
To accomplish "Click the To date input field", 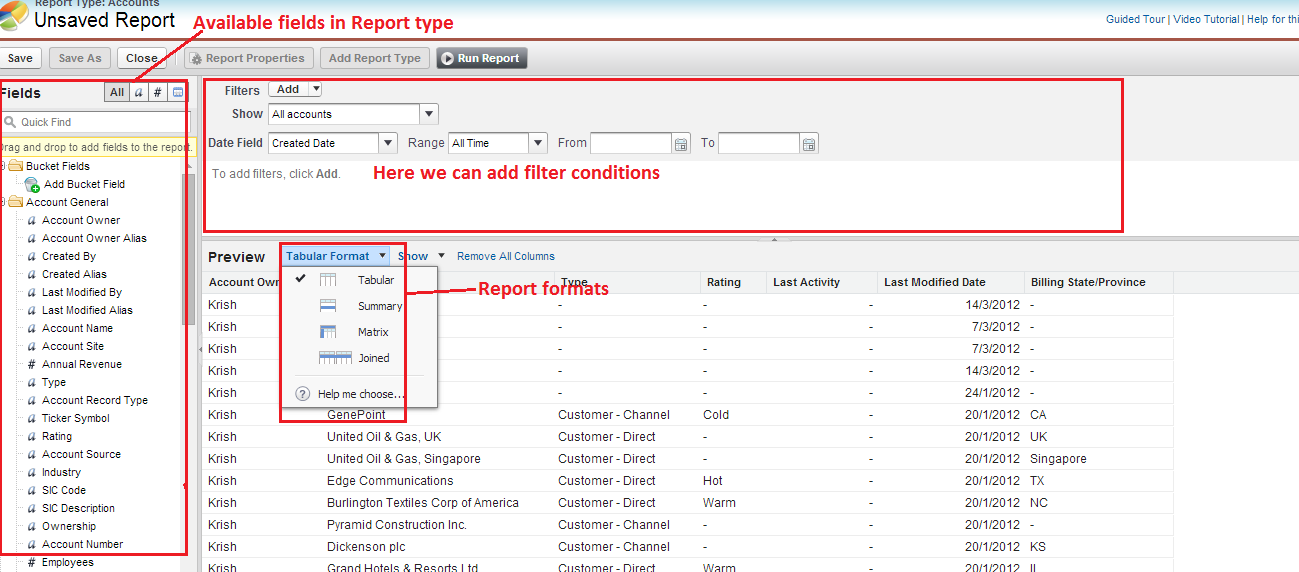I will click(x=759, y=143).
